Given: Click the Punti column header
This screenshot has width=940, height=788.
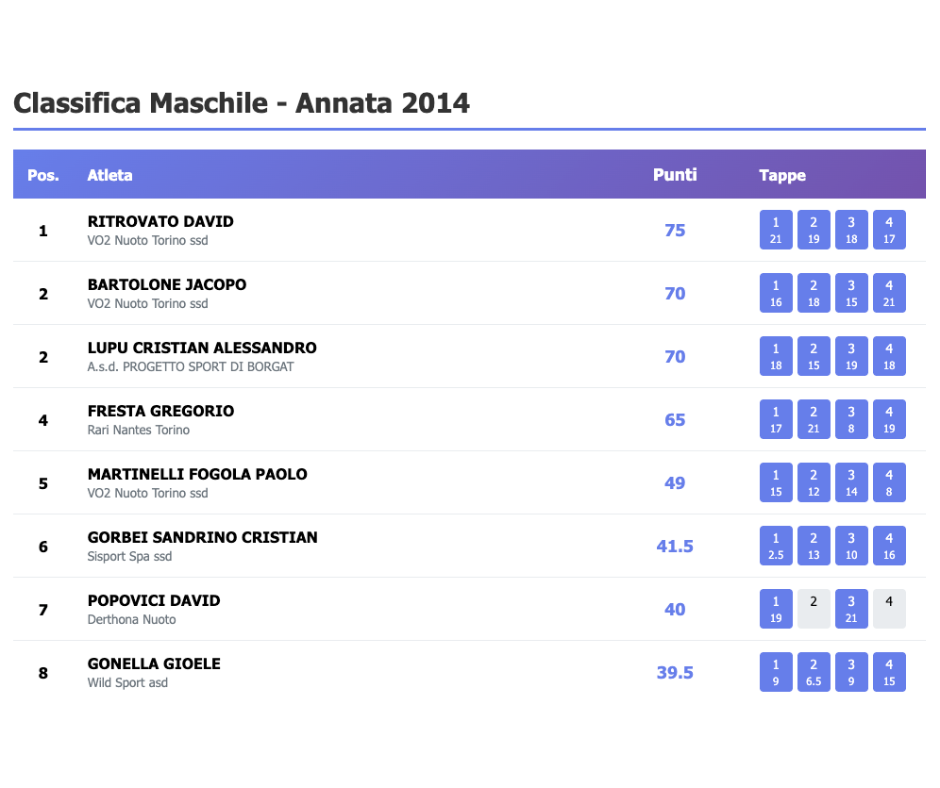Looking at the screenshot, I should [x=675, y=175].
